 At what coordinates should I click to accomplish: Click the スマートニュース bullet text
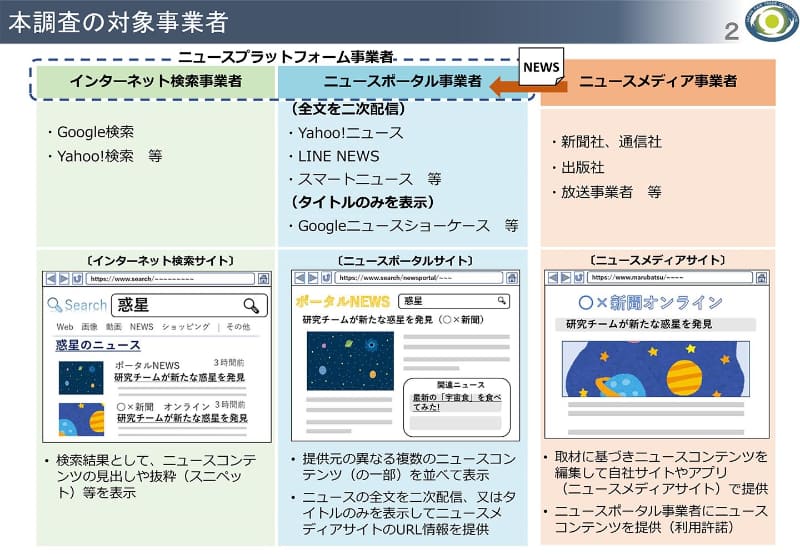click(356, 179)
